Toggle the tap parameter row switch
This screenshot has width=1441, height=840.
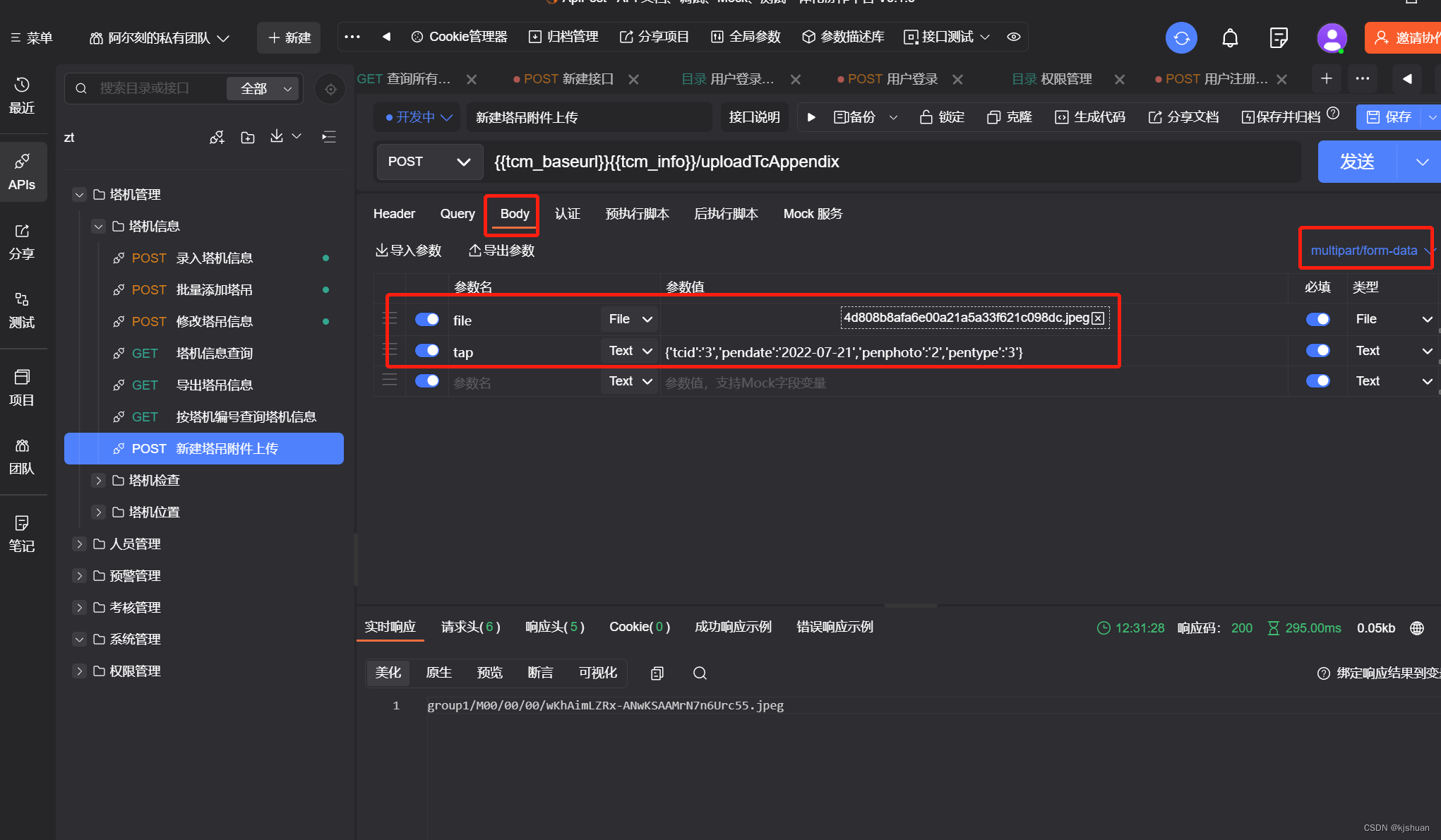pos(427,351)
